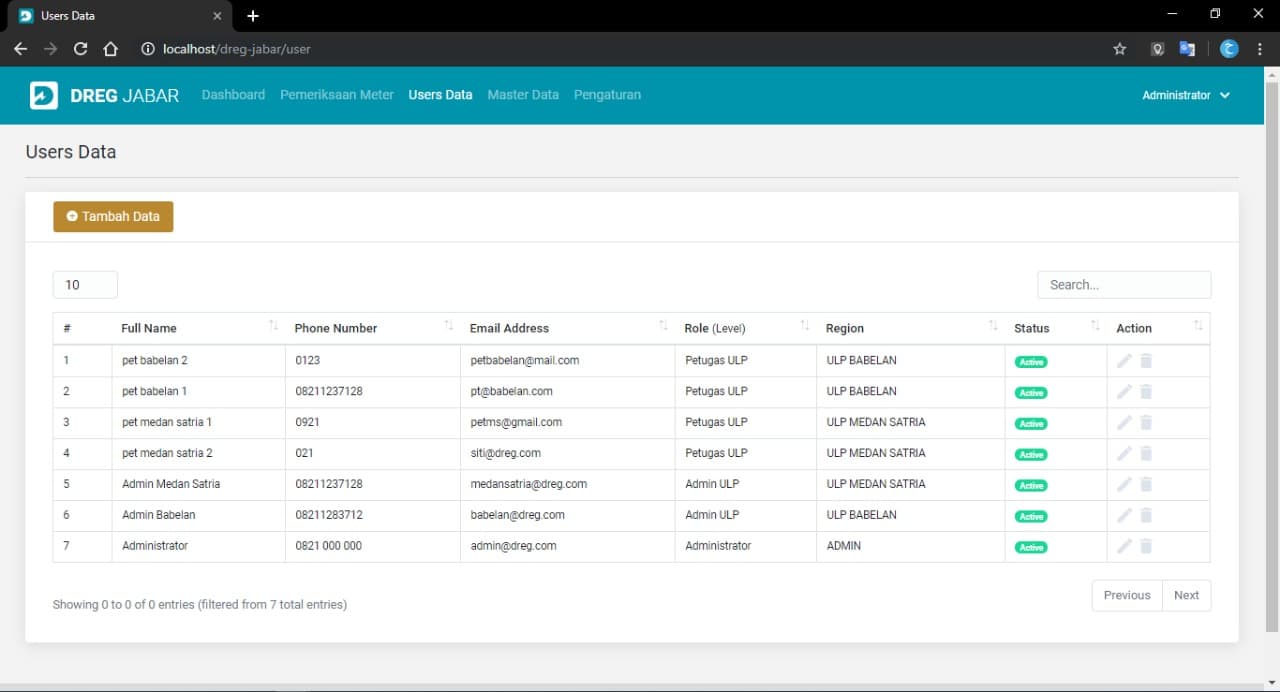This screenshot has width=1280, height=692.
Task: Open the Pengaturan menu
Action: [x=607, y=95]
